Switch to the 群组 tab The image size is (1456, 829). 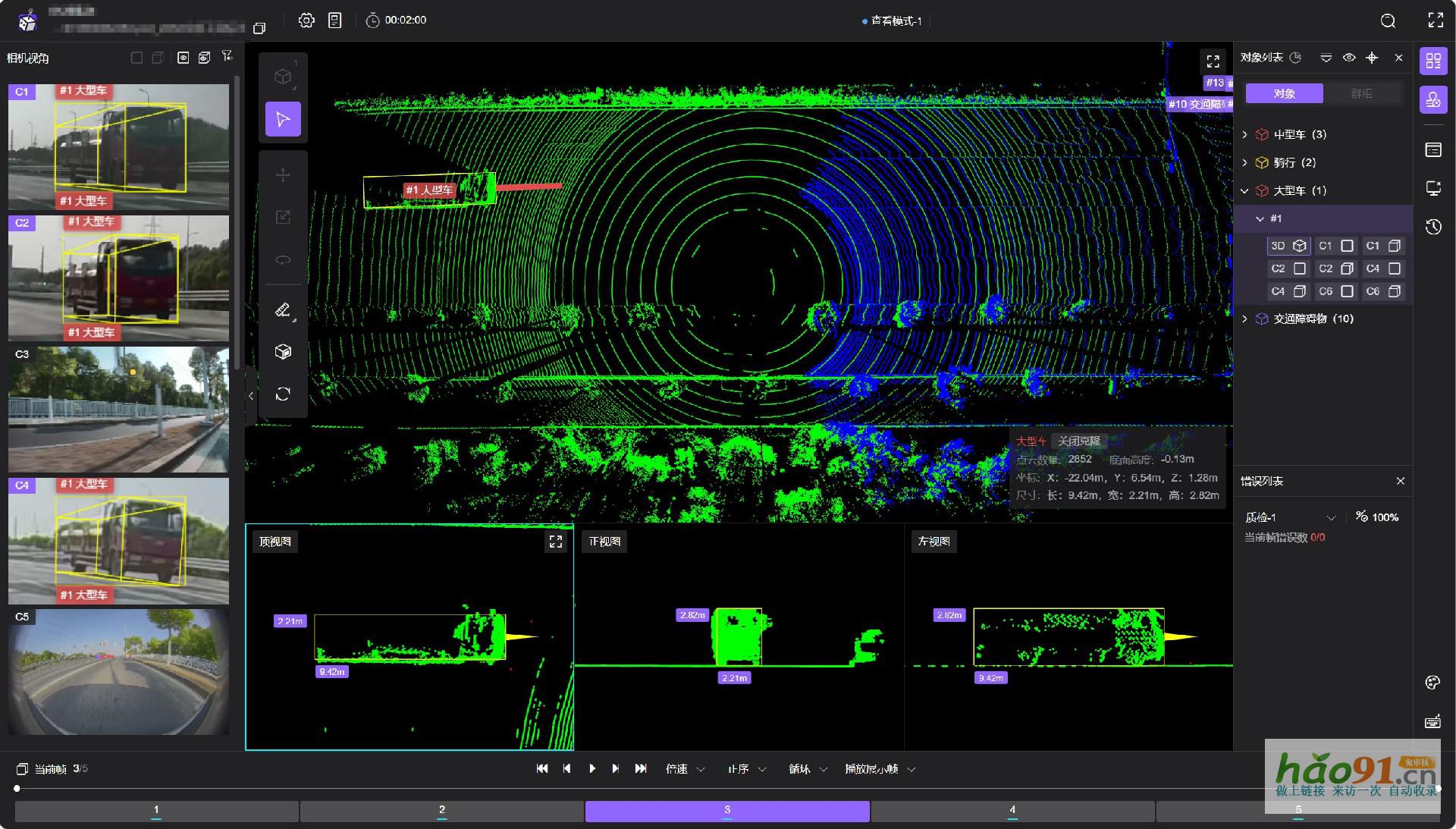[1361, 93]
